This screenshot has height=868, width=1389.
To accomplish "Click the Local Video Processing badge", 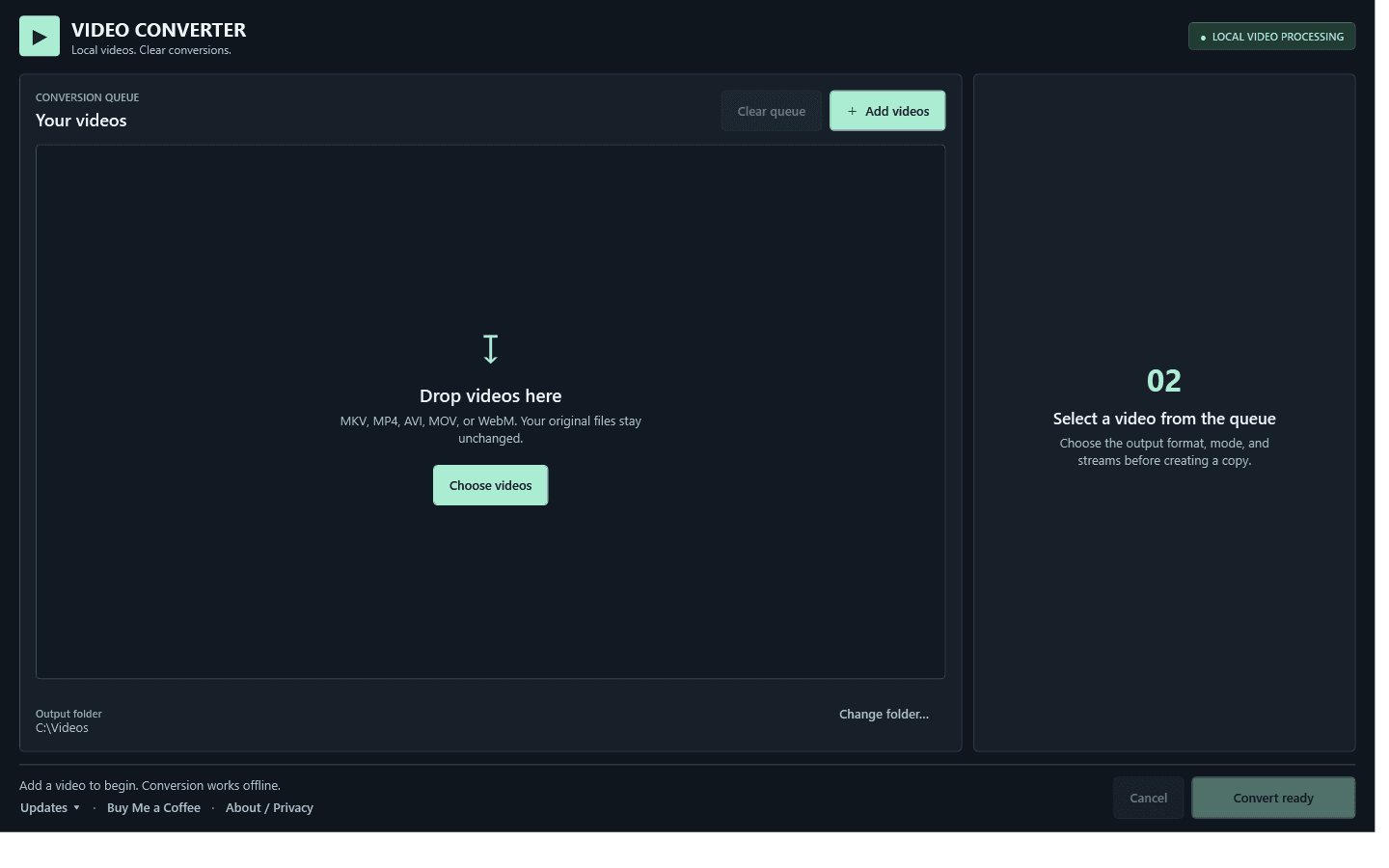I will (x=1271, y=37).
